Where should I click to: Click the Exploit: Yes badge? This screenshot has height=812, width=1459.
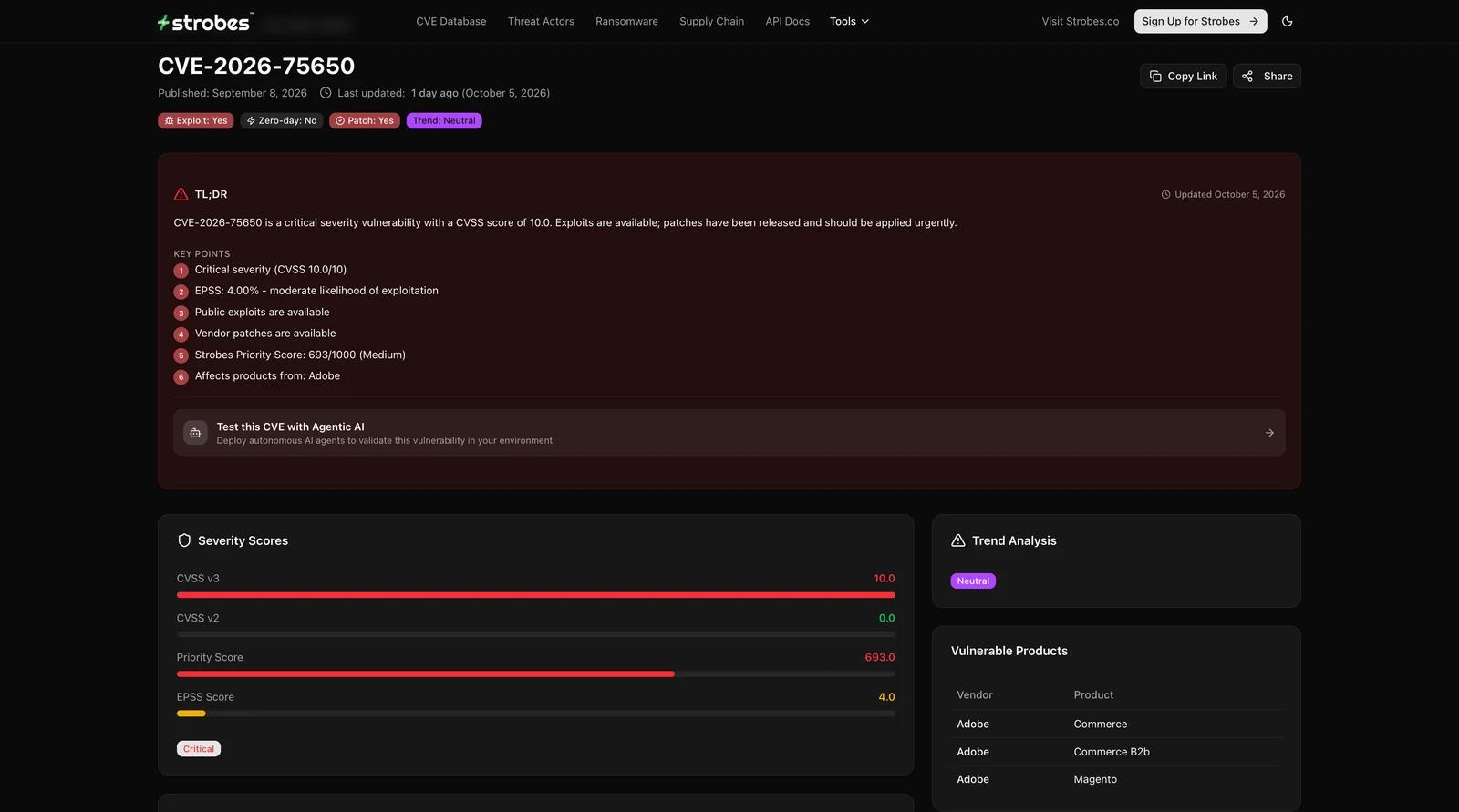click(x=196, y=120)
